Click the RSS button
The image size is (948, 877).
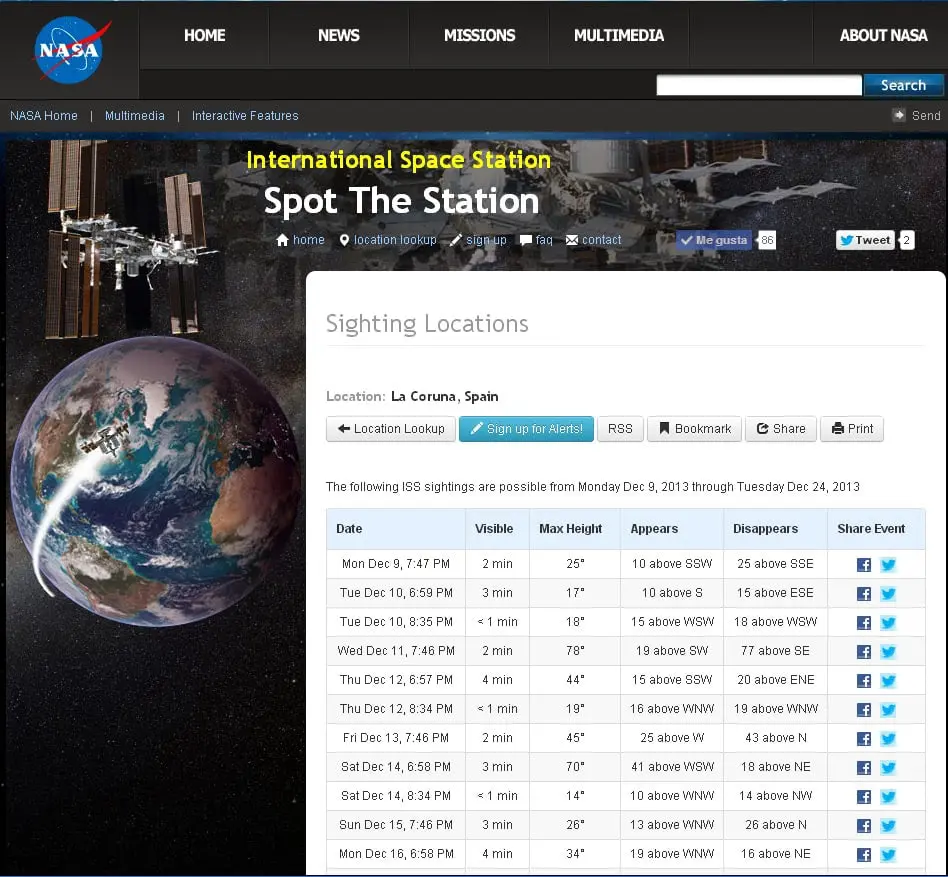pyautogui.click(x=620, y=429)
